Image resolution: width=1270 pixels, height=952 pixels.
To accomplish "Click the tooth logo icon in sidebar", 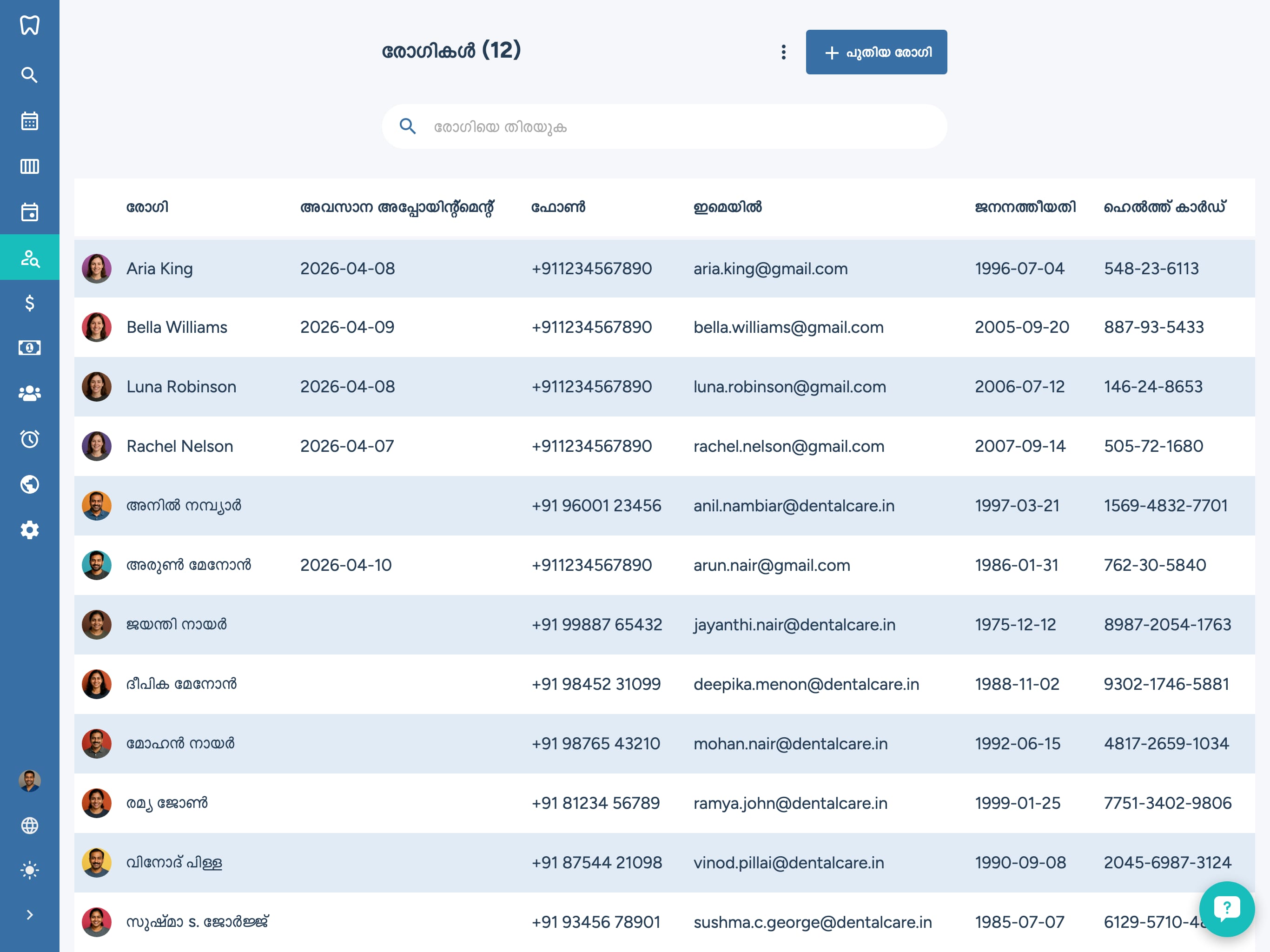I will [29, 25].
